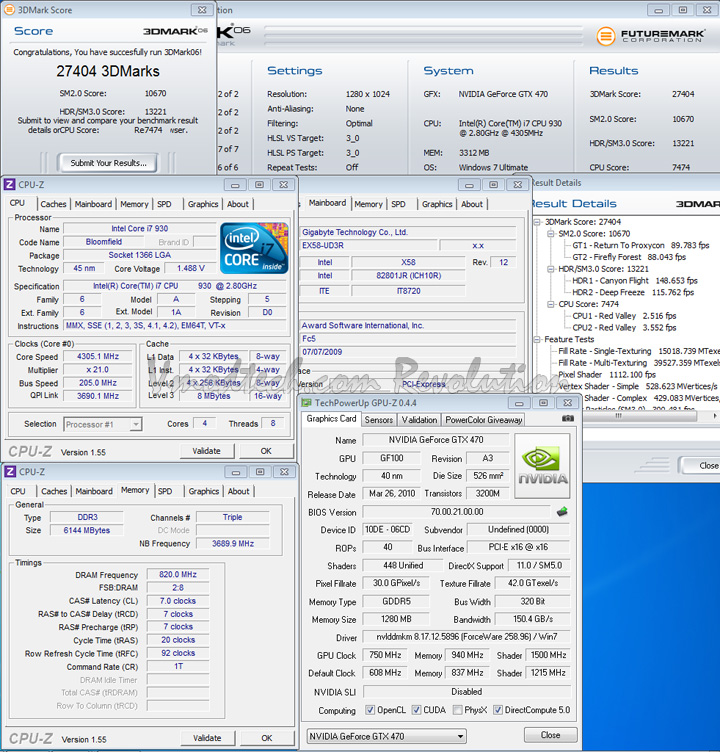Switch to the Sensors tab in GPU-Z
The image size is (720, 752).
tap(378, 420)
